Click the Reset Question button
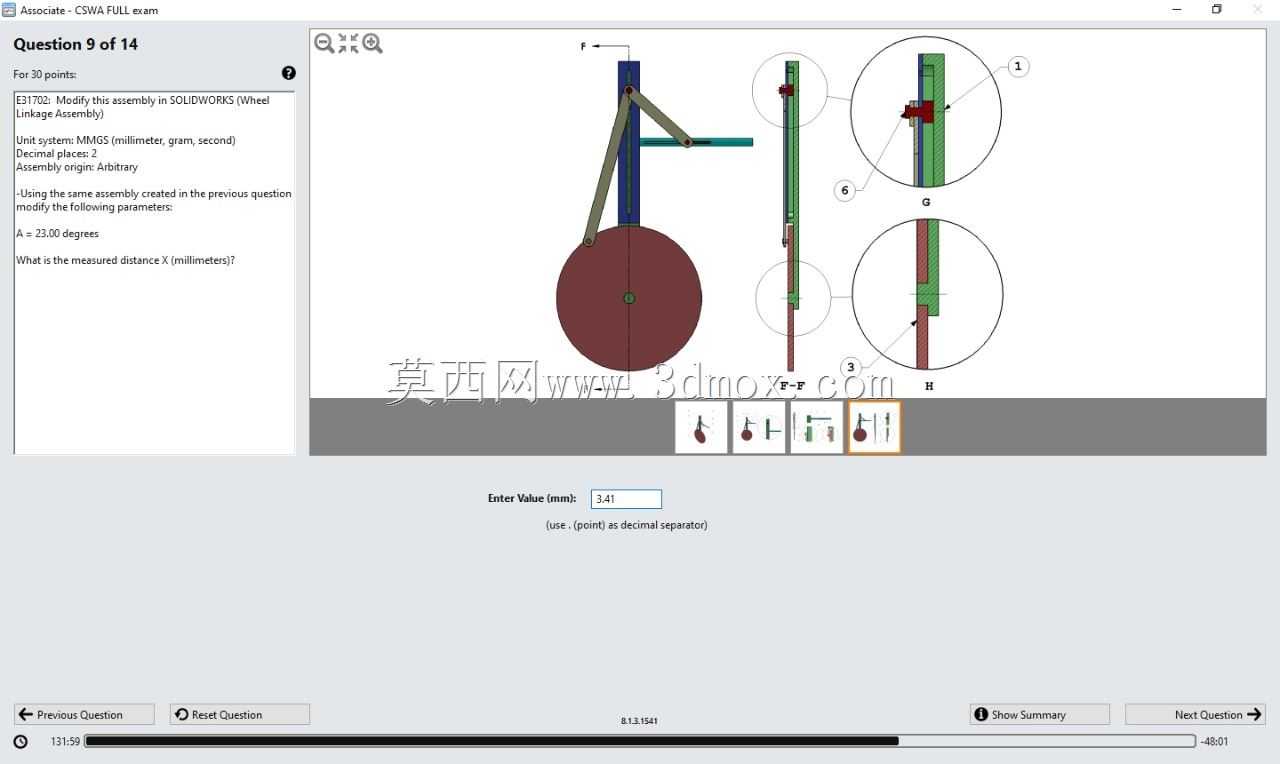 tap(240, 714)
